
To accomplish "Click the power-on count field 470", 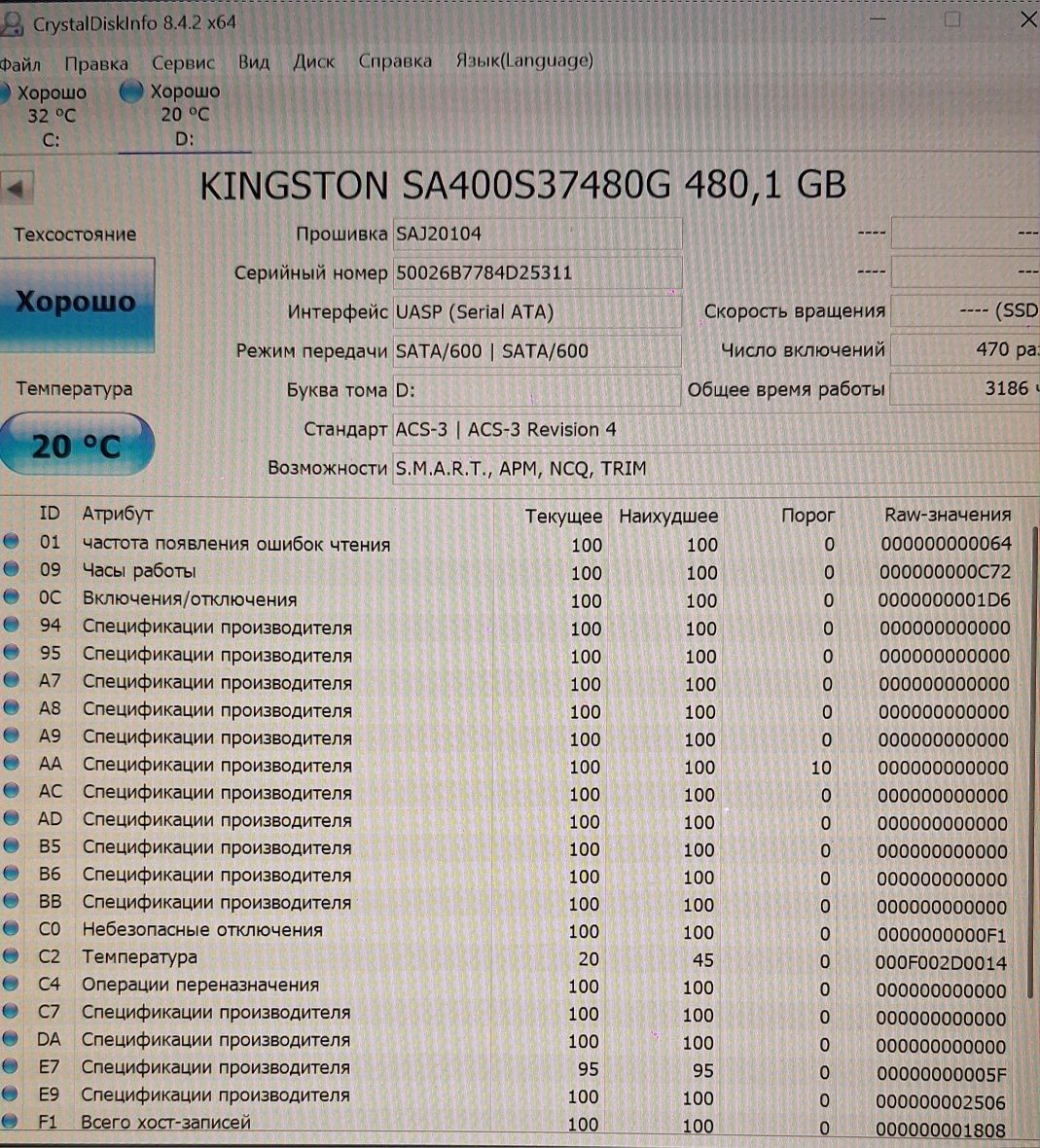I will pyautogui.click(x=965, y=350).
